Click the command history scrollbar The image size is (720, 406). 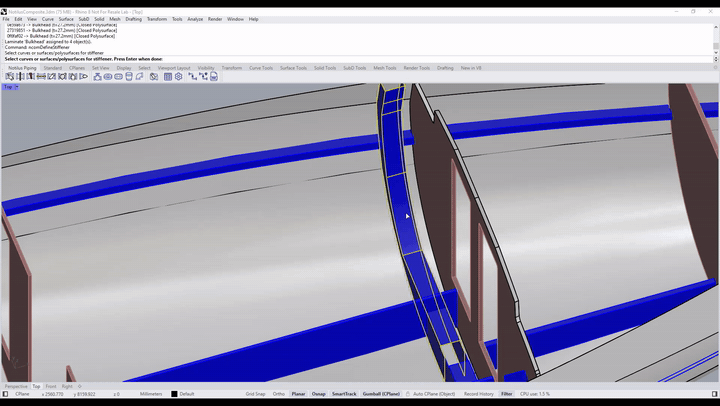click(716, 39)
